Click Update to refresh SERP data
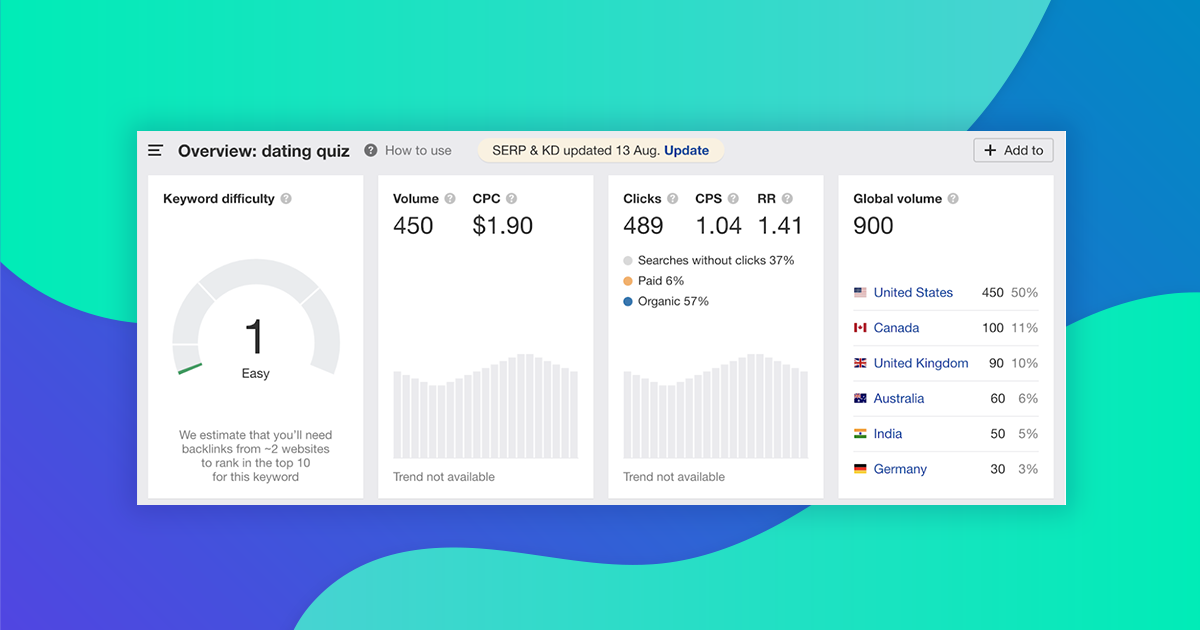Viewport: 1200px width, 630px height. (686, 151)
